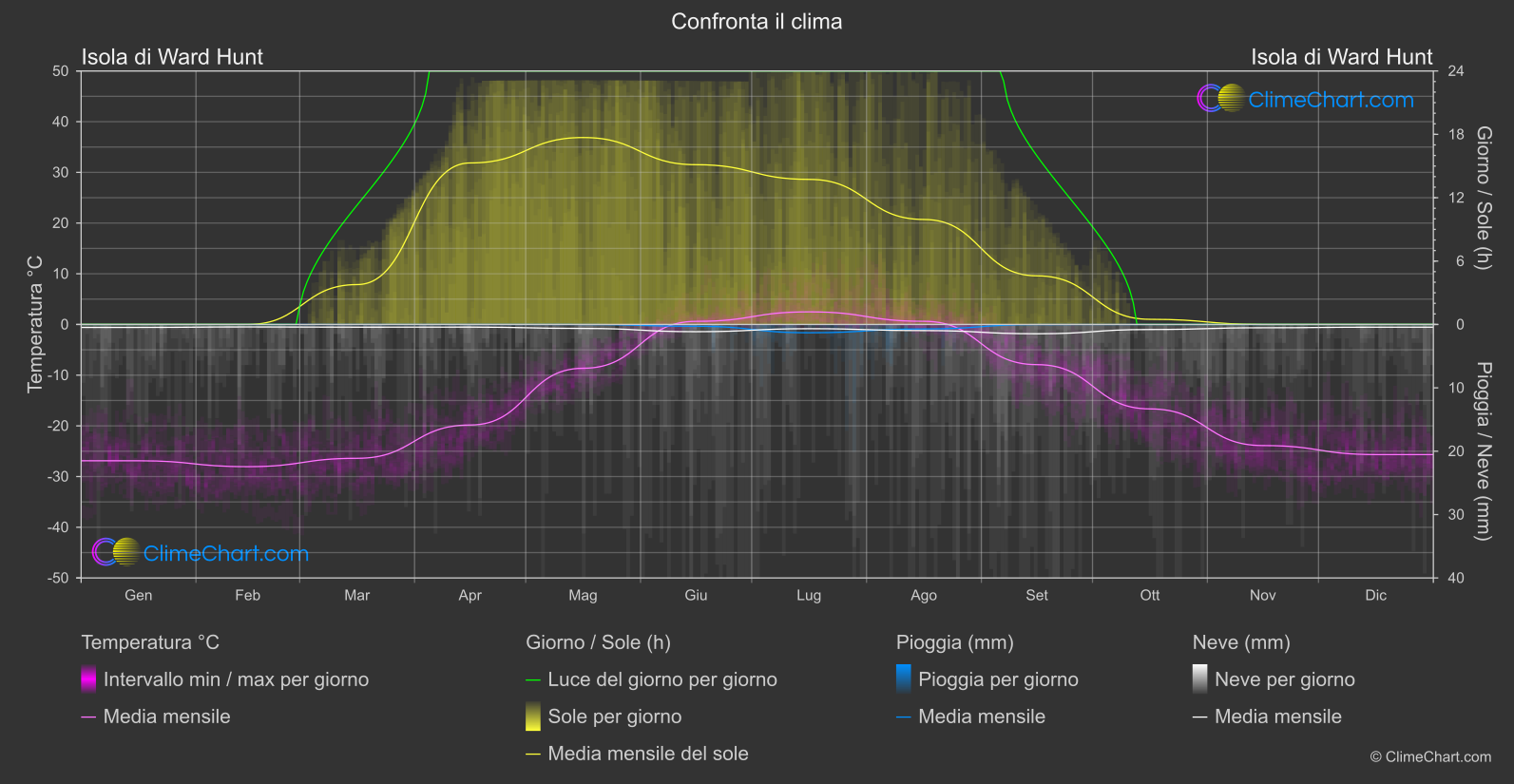Image resolution: width=1514 pixels, height=784 pixels.
Task: Click the 'Confronta il clima' chart title
Action: [757, 21]
